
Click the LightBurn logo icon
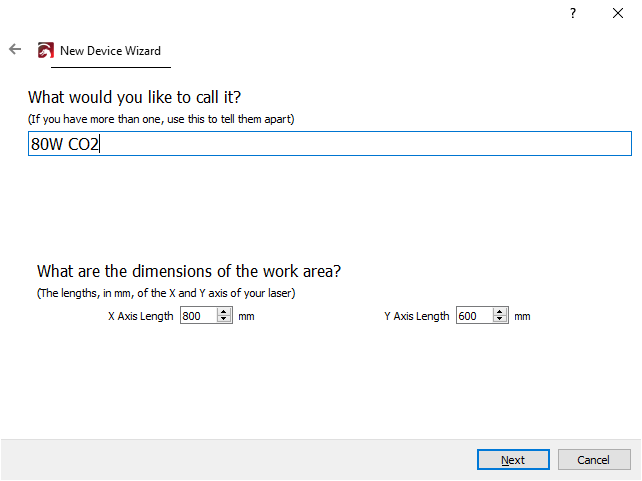(x=45, y=50)
